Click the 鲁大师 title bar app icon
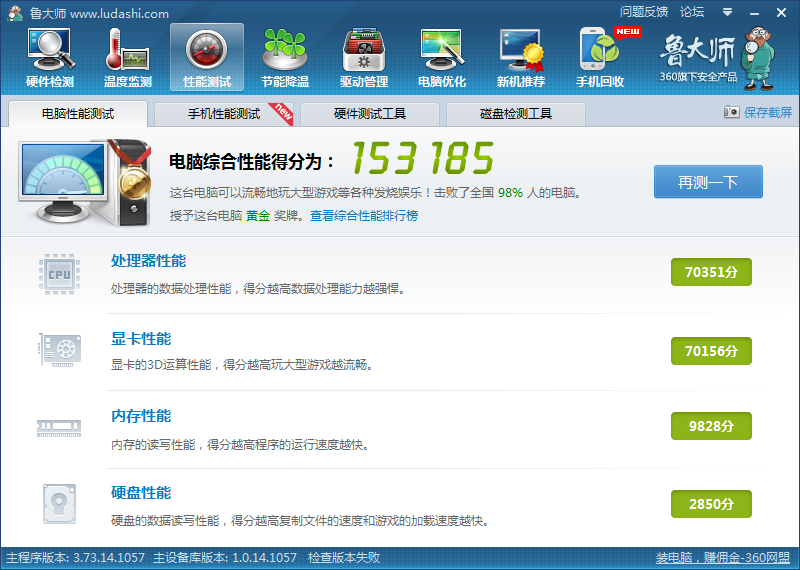The image size is (800, 570). 15,13
